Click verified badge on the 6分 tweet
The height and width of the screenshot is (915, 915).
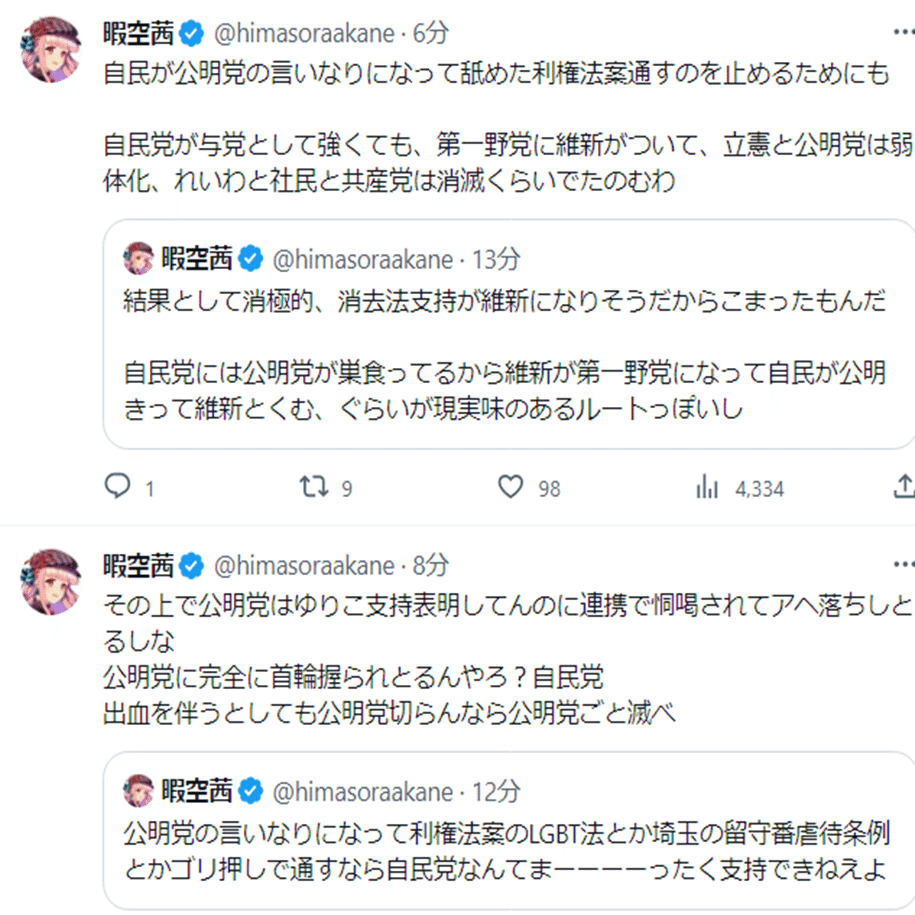pyautogui.click(x=194, y=33)
